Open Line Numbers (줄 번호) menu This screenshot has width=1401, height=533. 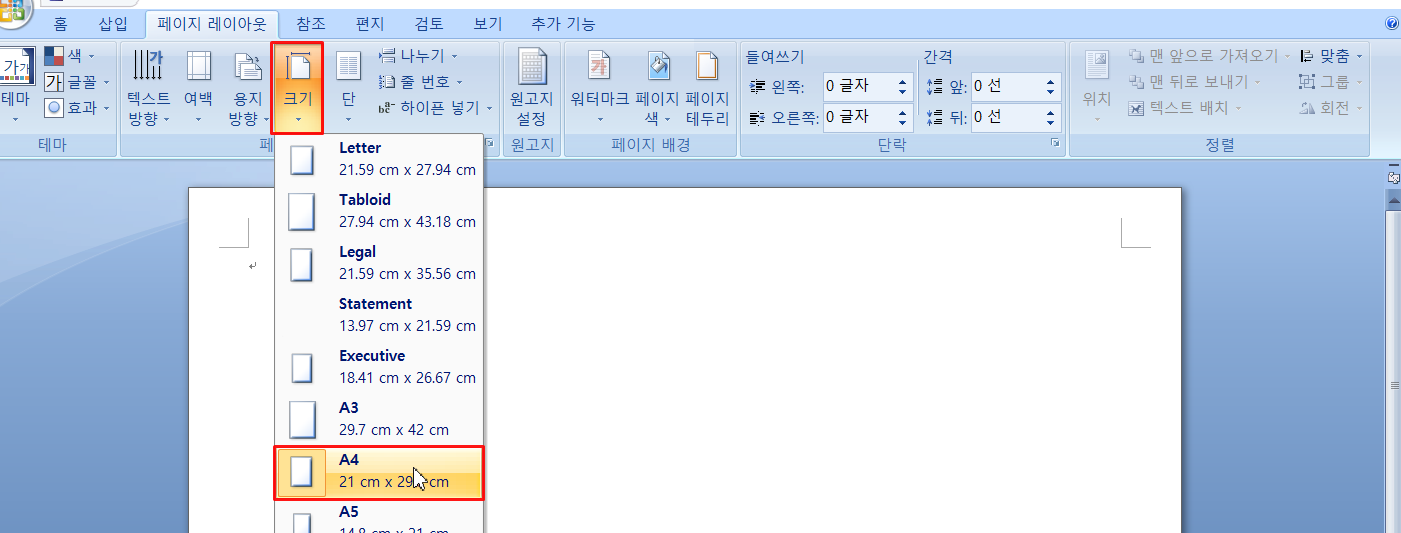[x=421, y=82]
